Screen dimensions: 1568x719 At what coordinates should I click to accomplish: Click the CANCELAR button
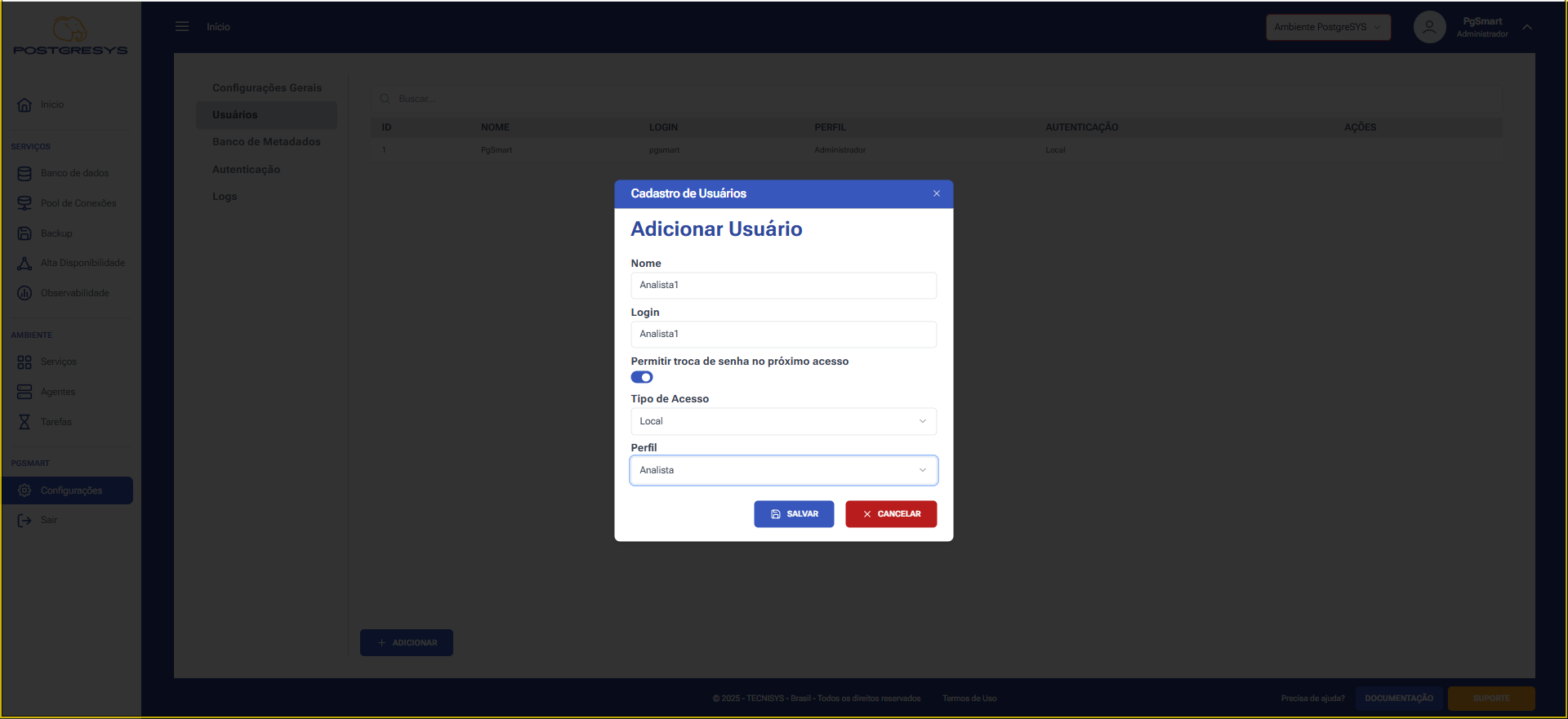pyautogui.click(x=891, y=514)
